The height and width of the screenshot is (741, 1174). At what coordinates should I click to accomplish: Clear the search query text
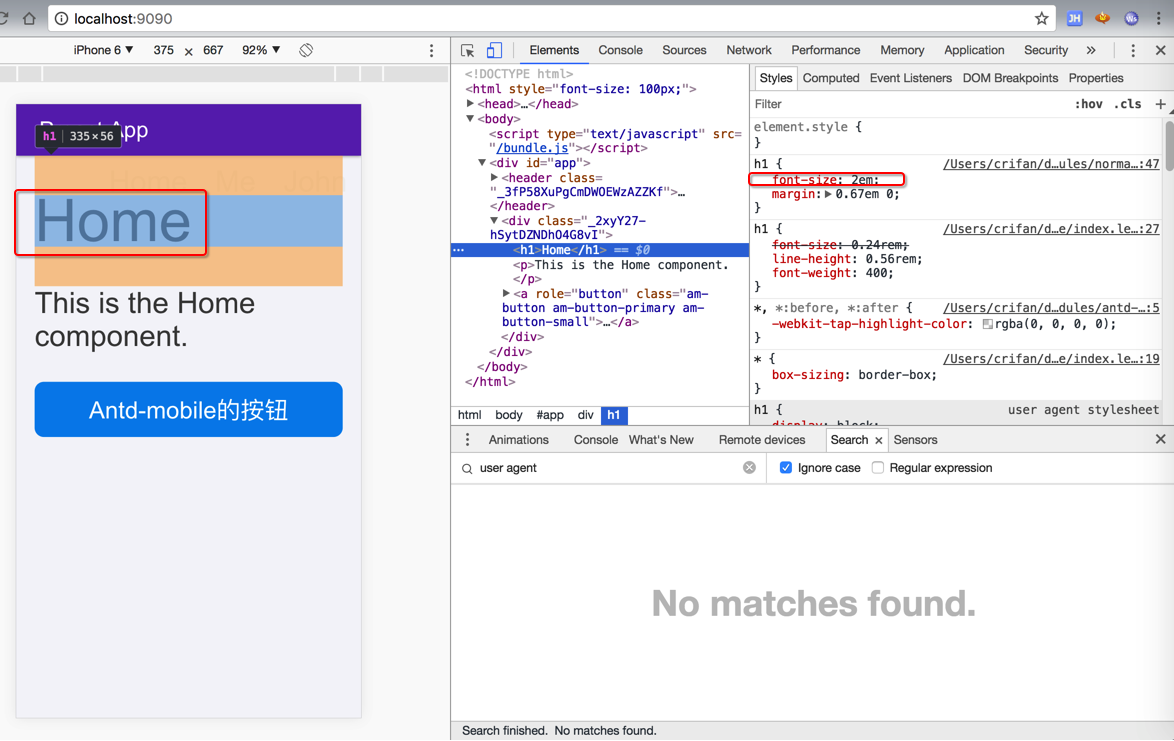(x=749, y=468)
